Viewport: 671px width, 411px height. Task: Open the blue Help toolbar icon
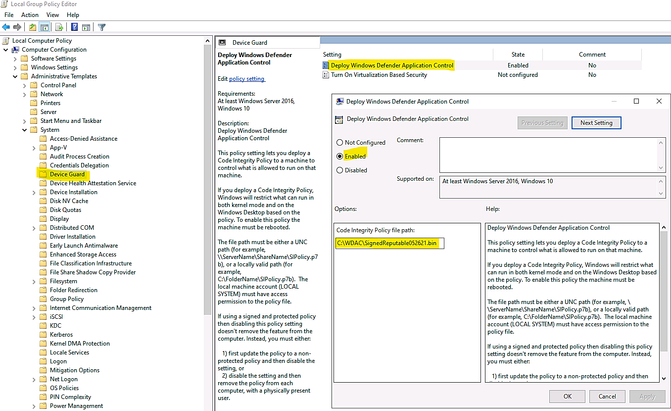pyautogui.click(x=74, y=27)
